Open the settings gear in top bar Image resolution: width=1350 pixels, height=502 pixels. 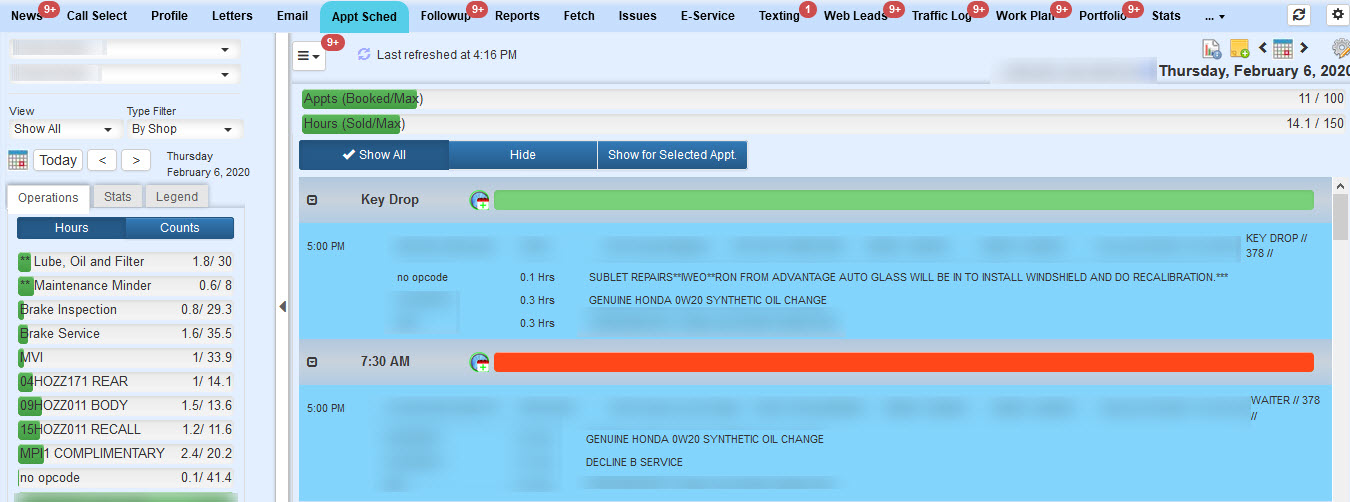pos(1336,15)
